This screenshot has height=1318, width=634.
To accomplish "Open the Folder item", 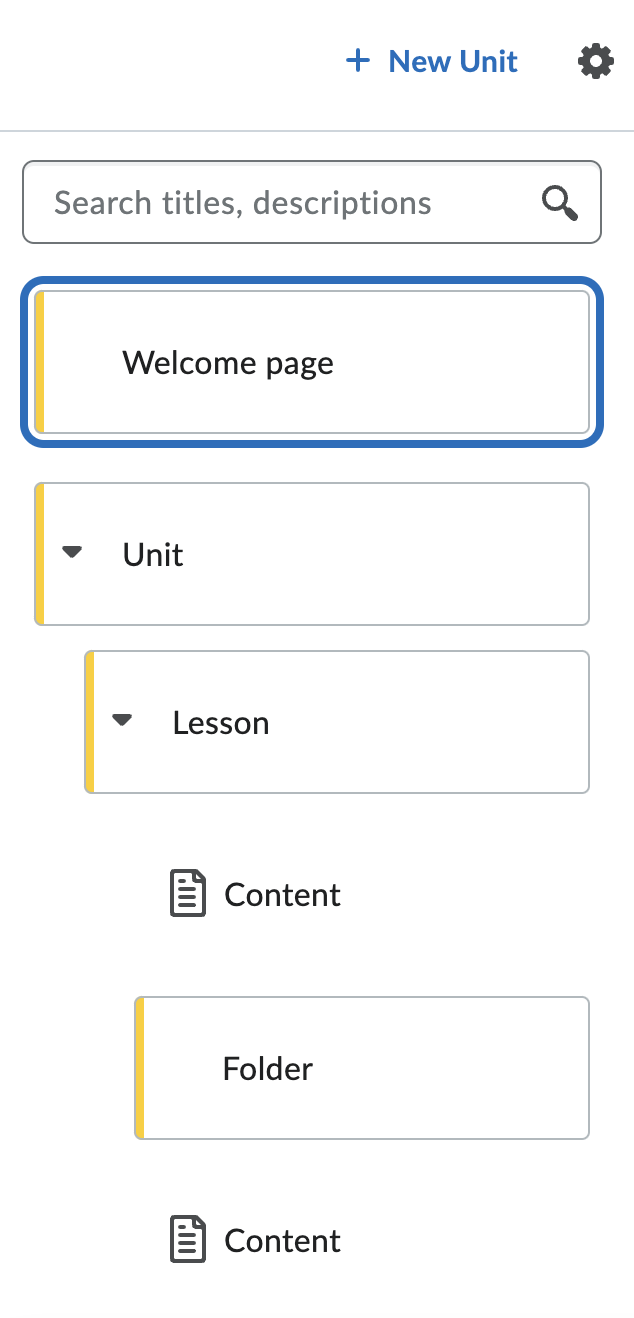I will [268, 1069].
